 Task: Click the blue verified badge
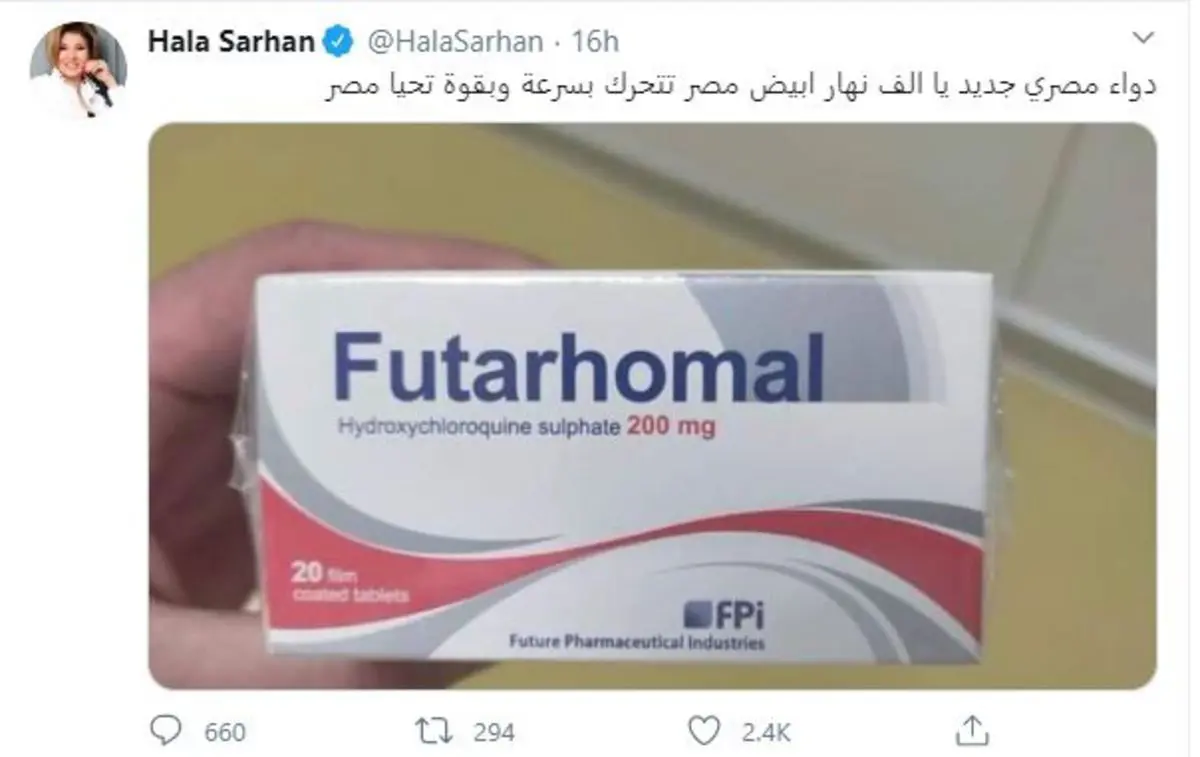tap(339, 41)
